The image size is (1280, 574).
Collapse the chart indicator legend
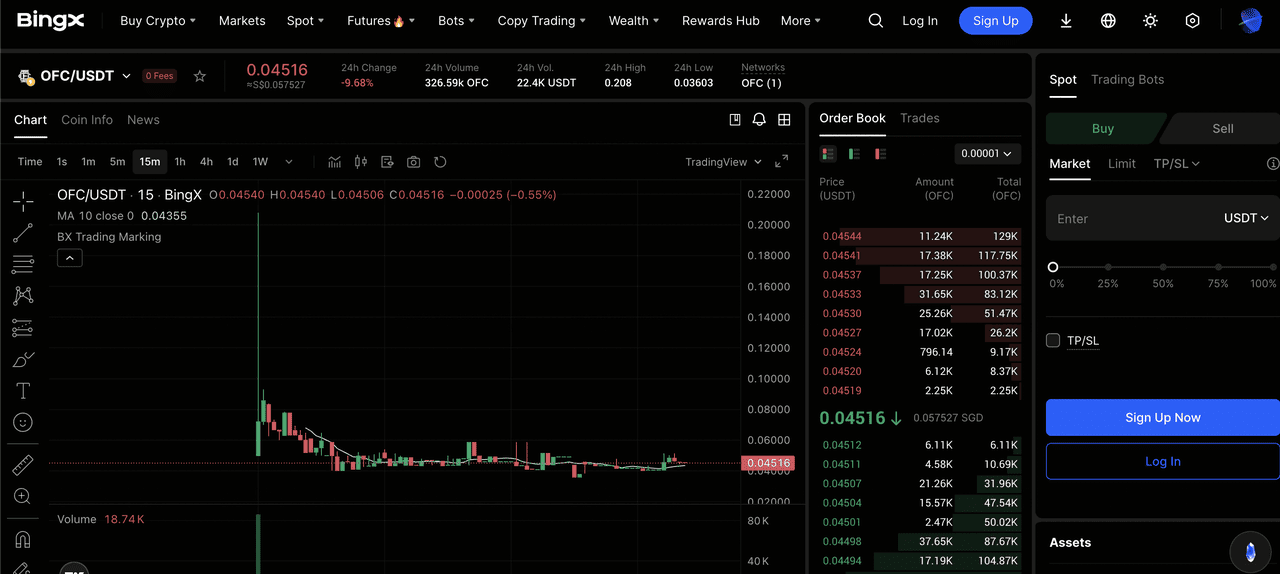click(70, 258)
